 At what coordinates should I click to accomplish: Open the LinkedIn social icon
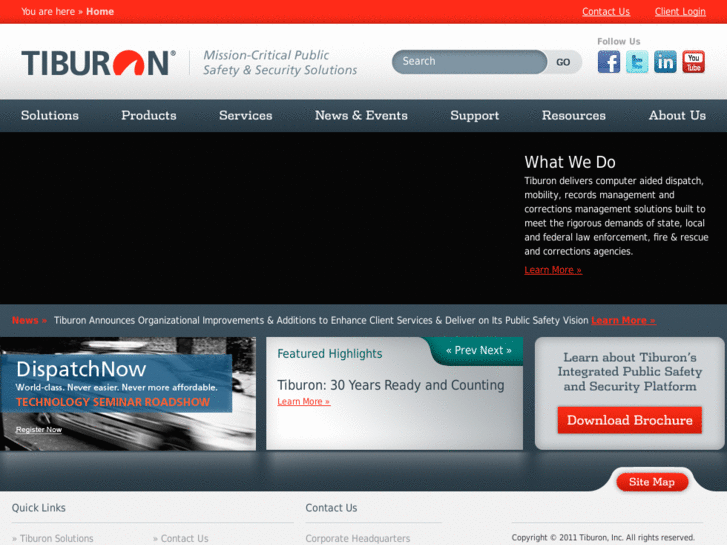(665, 62)
